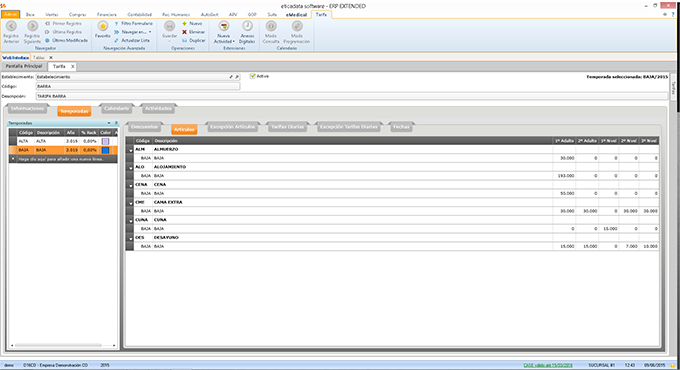Image resolution: width=680 pixels, height=370 pixels.
Task: Click the ALTA season color swatch
Action: tap(105, 141)
